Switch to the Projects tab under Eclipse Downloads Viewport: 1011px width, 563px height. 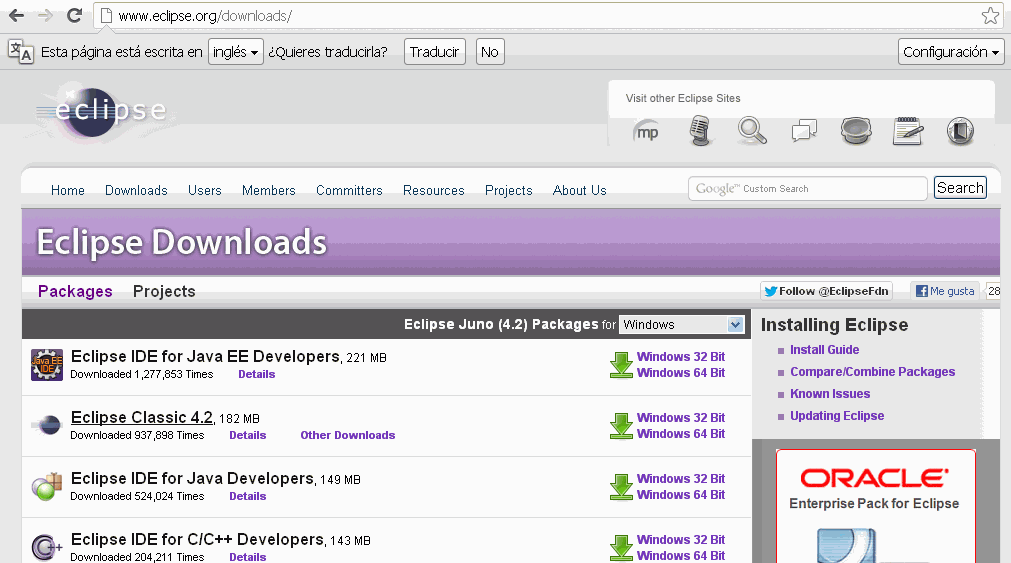164,291
